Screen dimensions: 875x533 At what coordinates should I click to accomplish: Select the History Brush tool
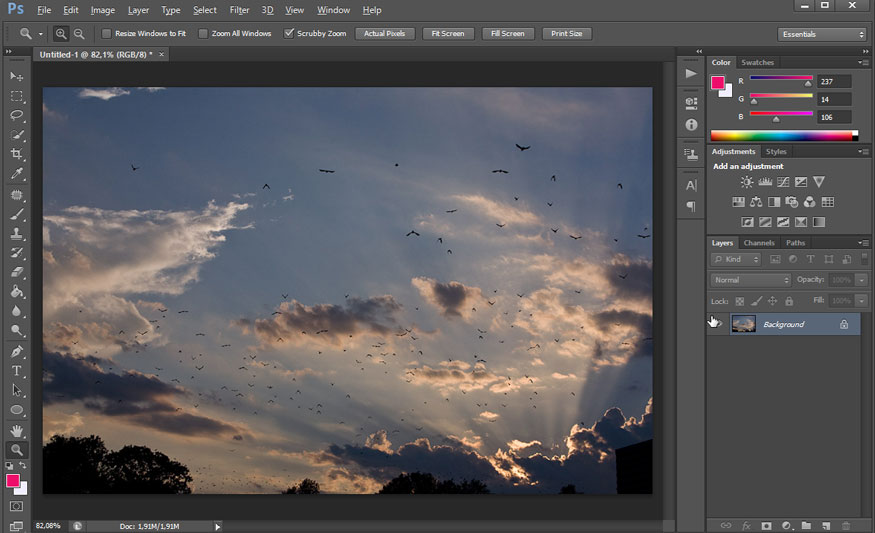pos(16,253)
